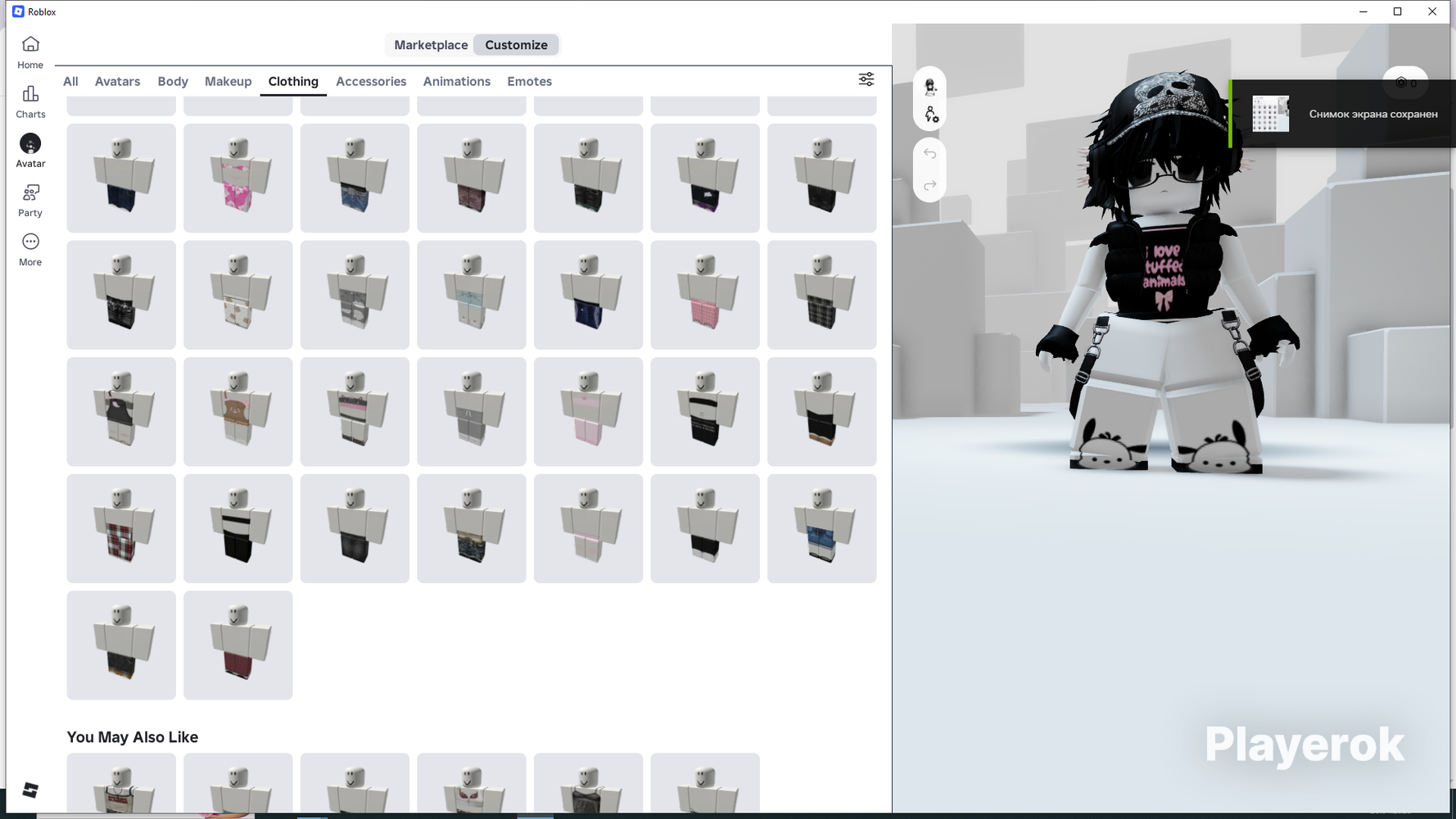Equip the pink camo outfit

click(x=238, y=178)
